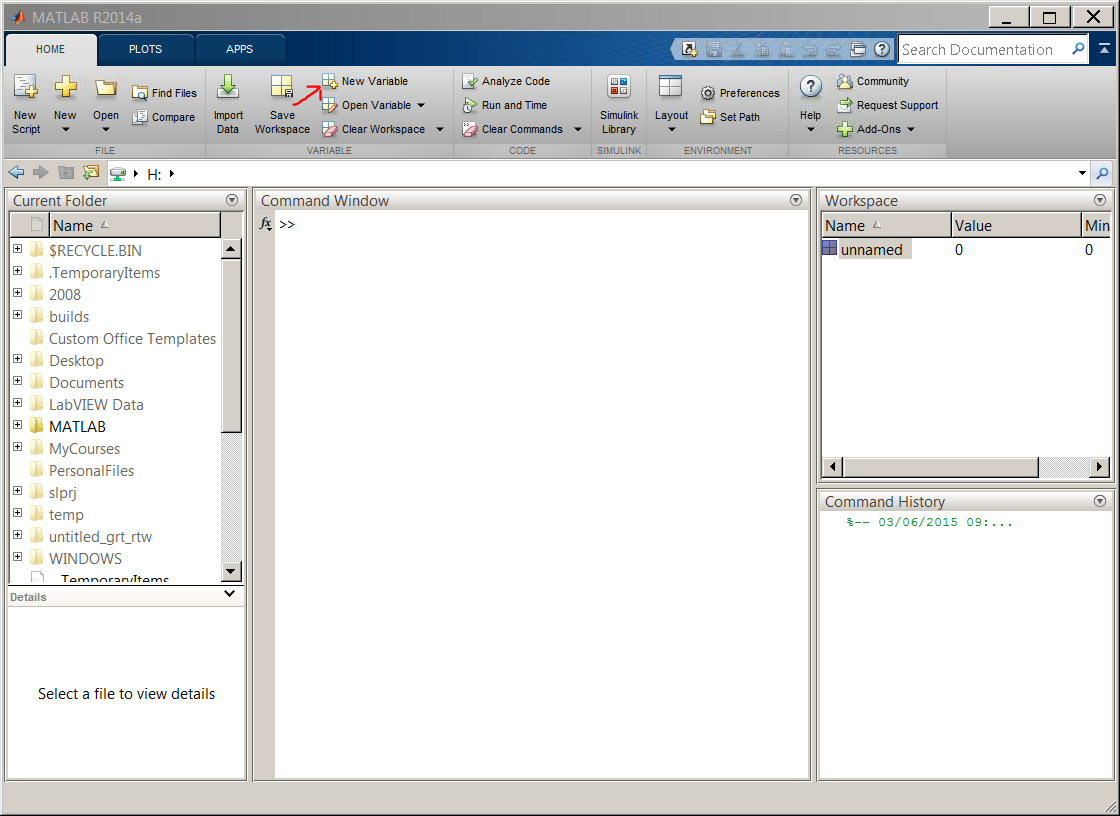Click the New file plus icon
Viewport: 1120px width, 816px height.
[65, 87]
